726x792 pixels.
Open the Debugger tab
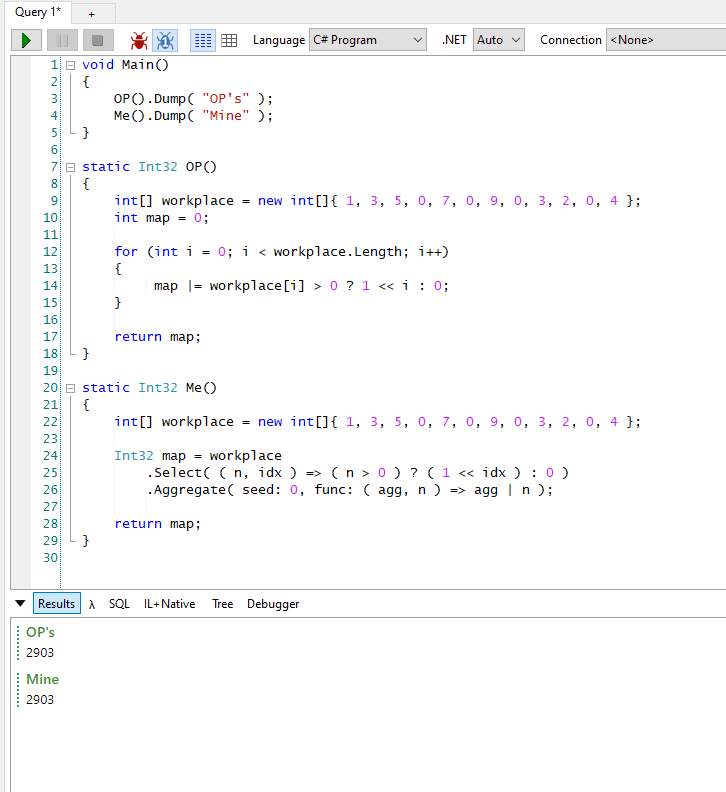click(273, 604)
